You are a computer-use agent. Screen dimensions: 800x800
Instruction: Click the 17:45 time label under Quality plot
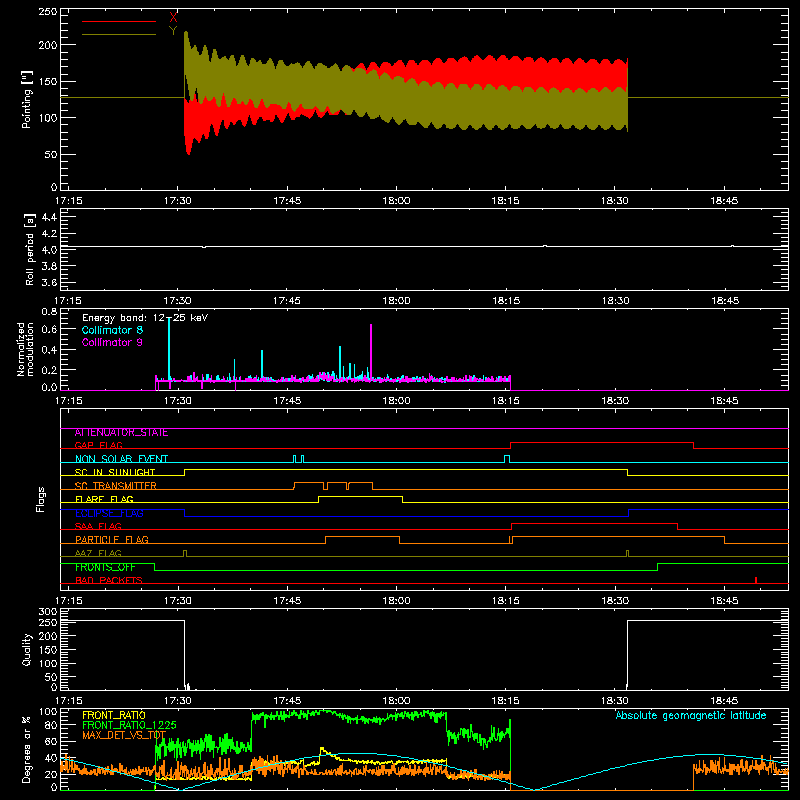coord(287,701)
